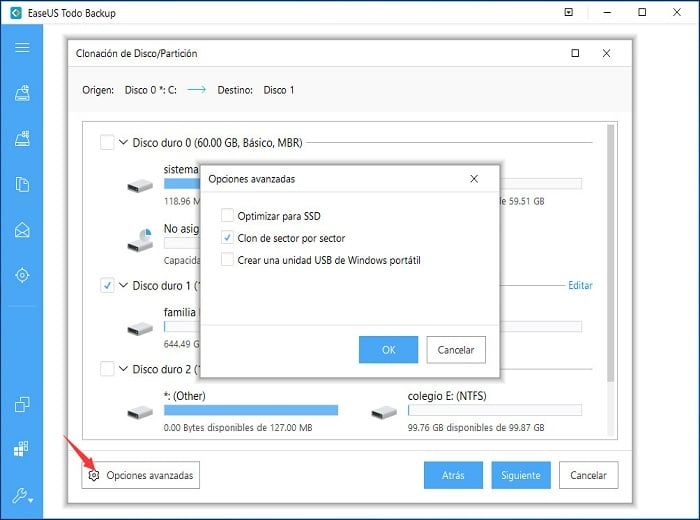Open the Clone icon in sidebar
The height and width of the screenshot is (520, 700).
point(22,404)
